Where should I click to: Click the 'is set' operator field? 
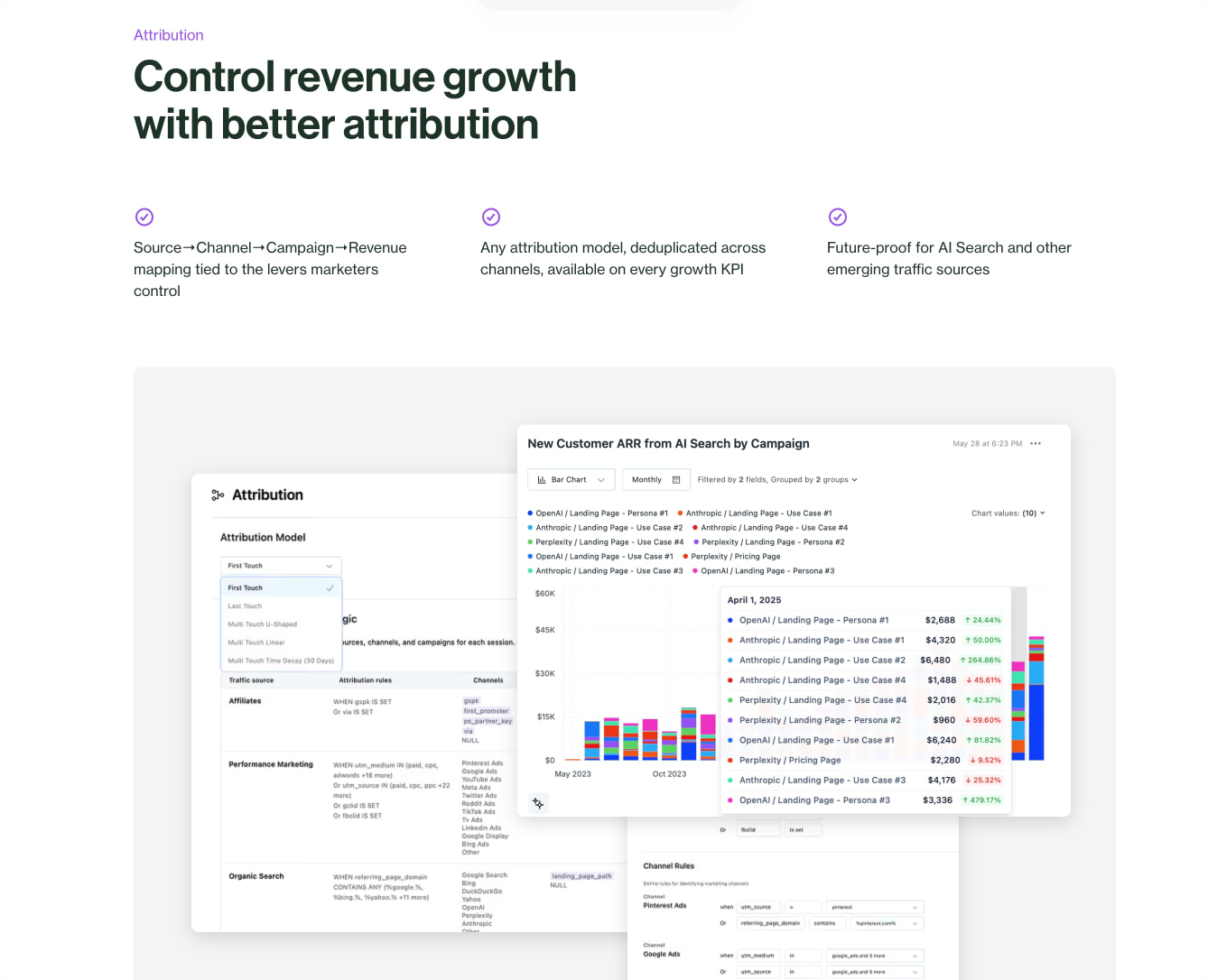click(x=804, y=829)
